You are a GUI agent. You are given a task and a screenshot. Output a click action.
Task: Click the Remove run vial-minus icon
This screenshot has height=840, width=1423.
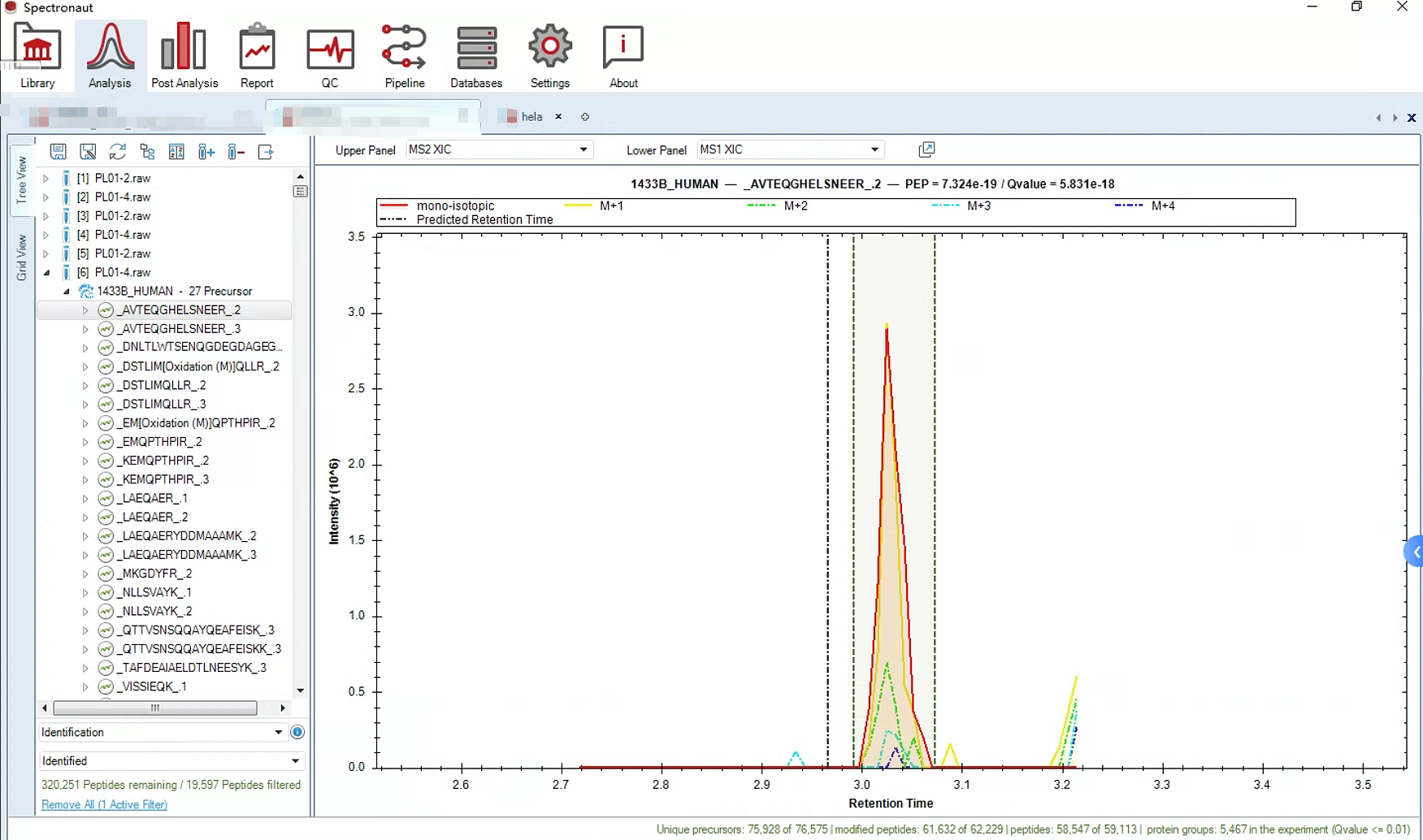236,152
